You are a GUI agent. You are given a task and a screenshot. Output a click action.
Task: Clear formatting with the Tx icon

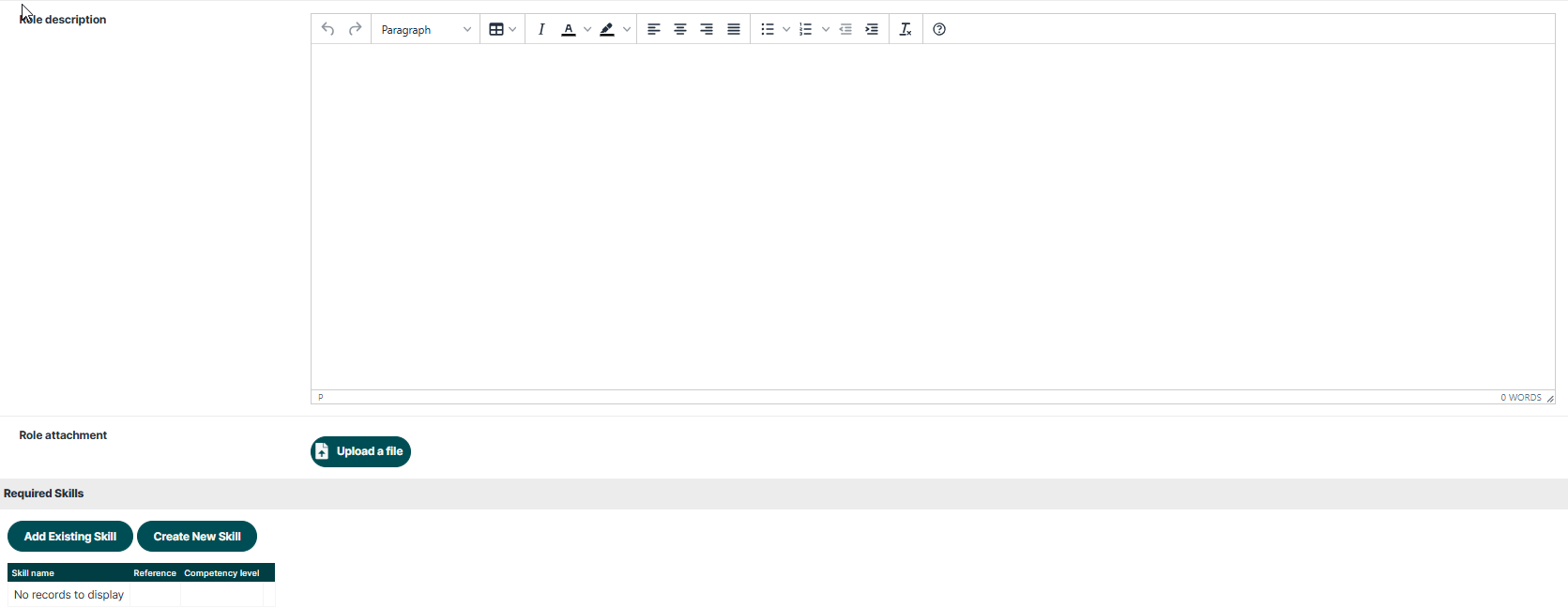click(906, 29)
